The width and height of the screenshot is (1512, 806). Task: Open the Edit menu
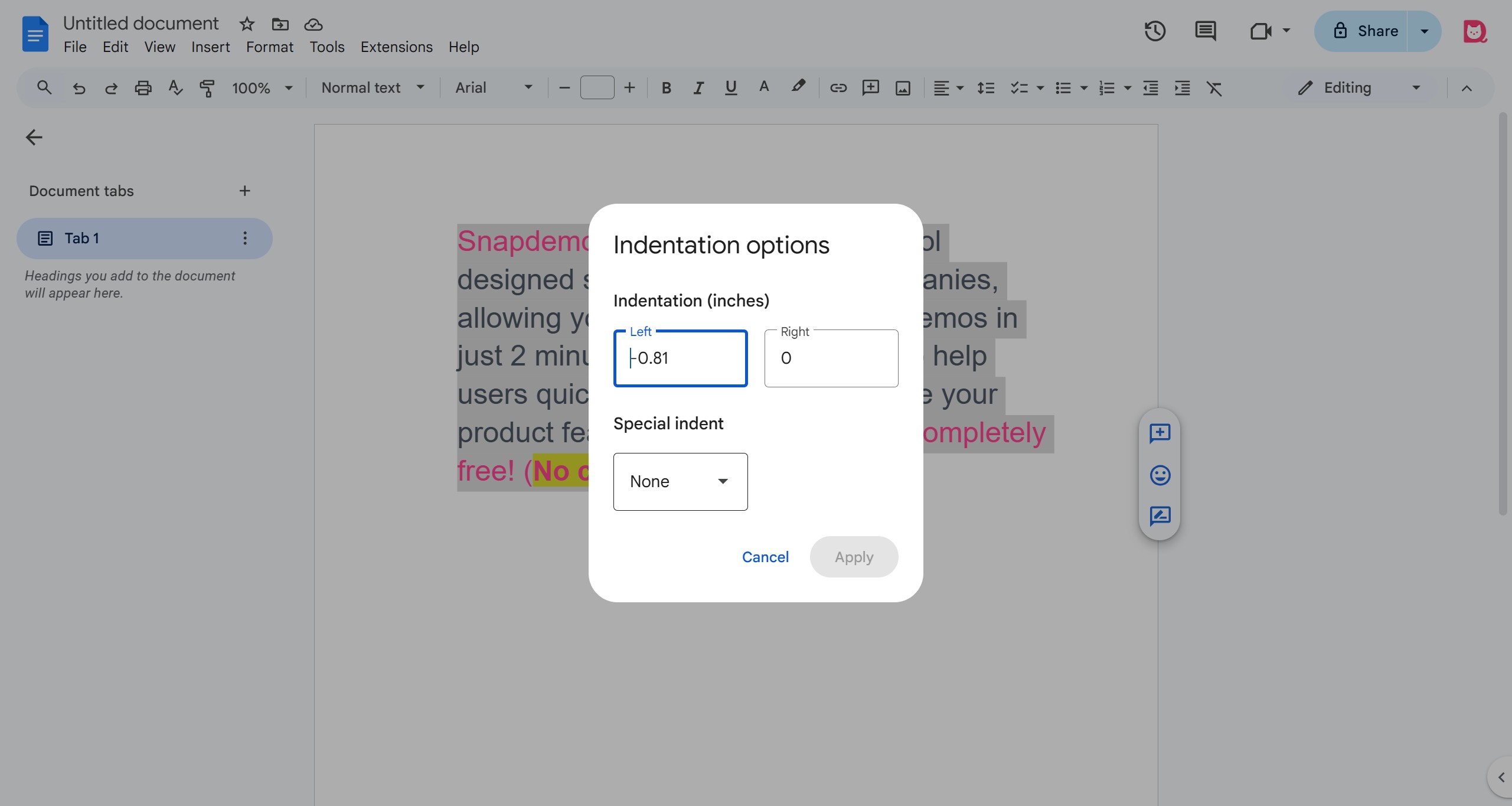point(115,47)
